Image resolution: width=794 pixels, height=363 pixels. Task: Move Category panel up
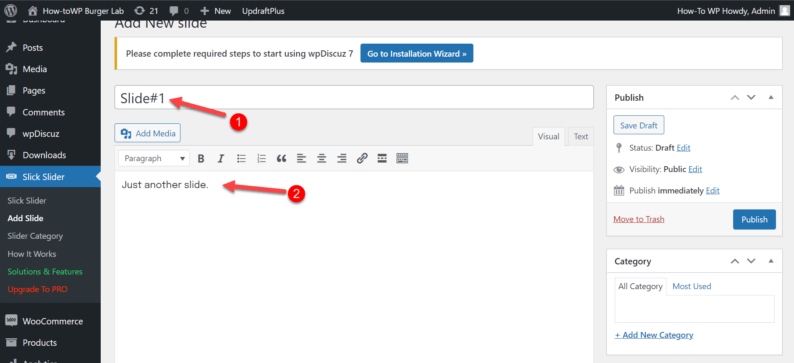pyautogui.click(x=735, y=261)
